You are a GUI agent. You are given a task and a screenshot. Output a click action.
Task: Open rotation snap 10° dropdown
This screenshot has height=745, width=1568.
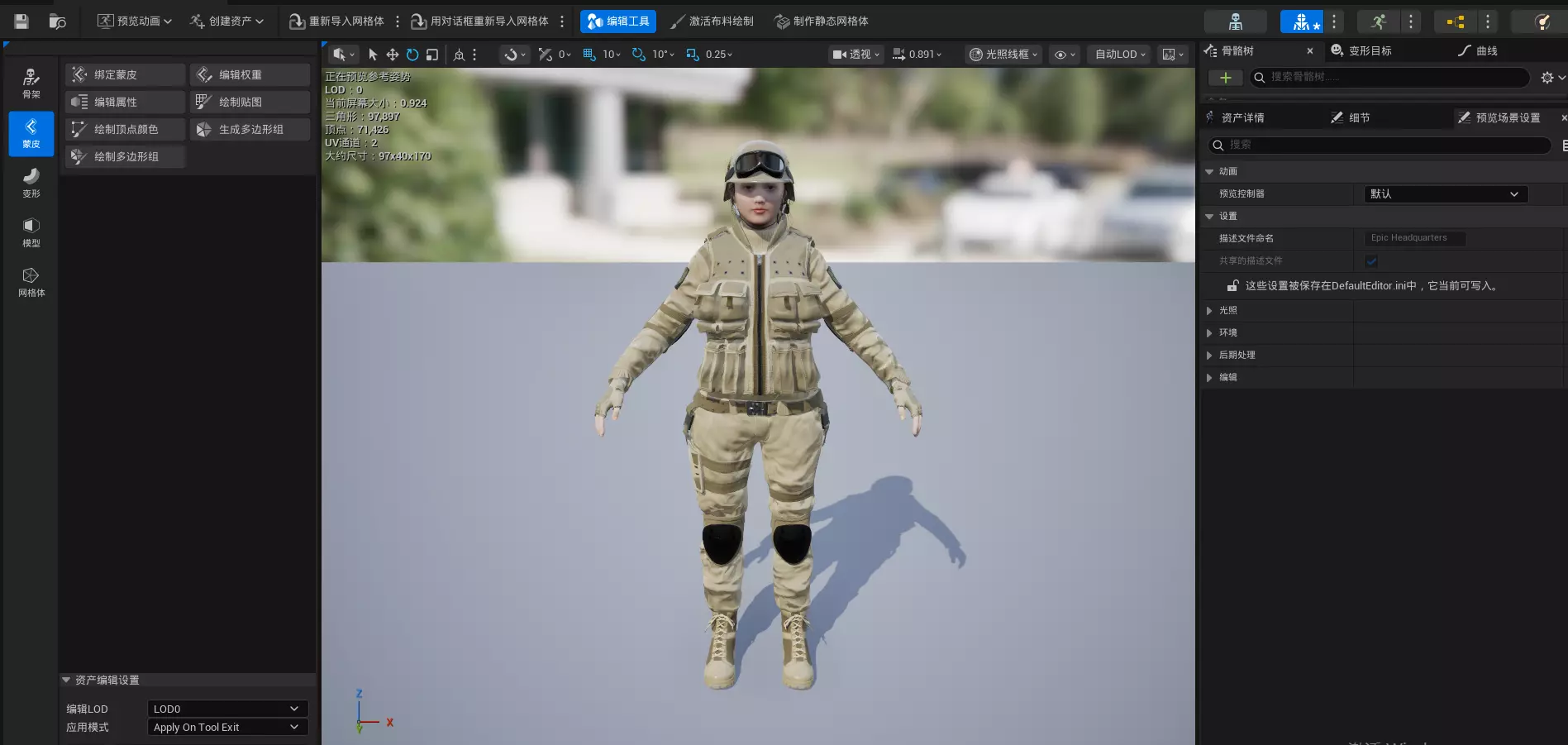pos(663,55)
